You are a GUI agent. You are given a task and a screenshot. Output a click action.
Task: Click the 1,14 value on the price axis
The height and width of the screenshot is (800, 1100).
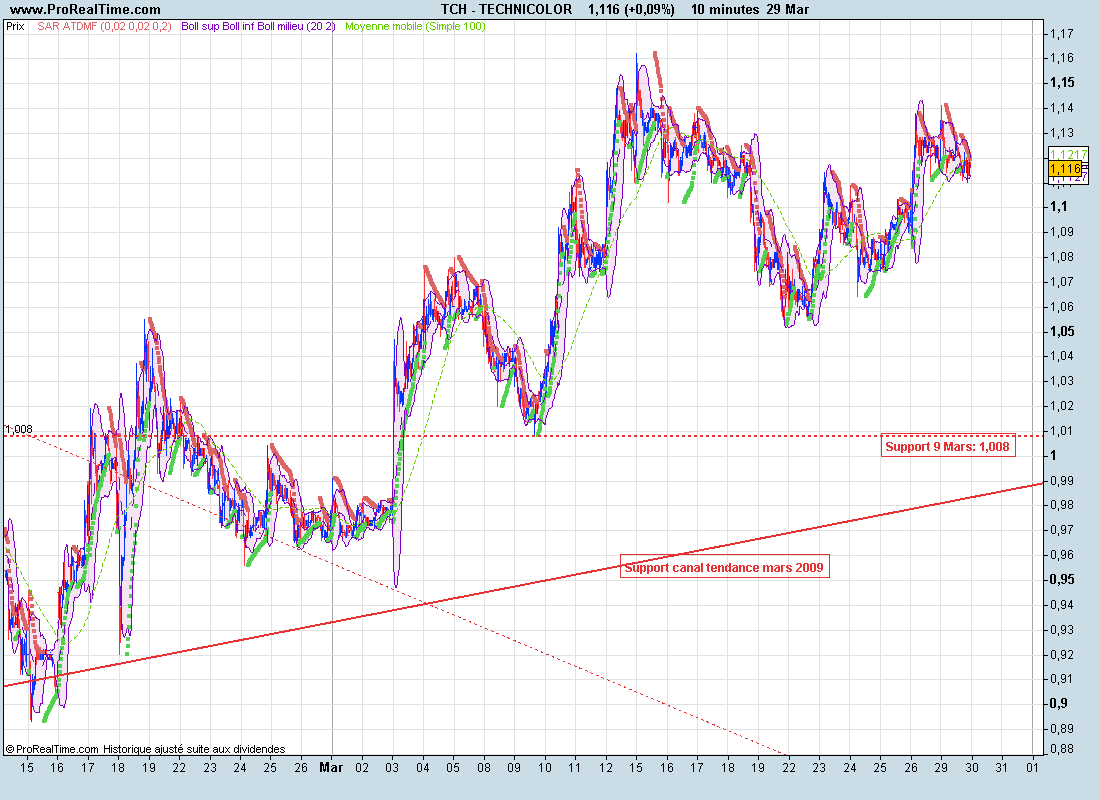(x=1061, y=108)
